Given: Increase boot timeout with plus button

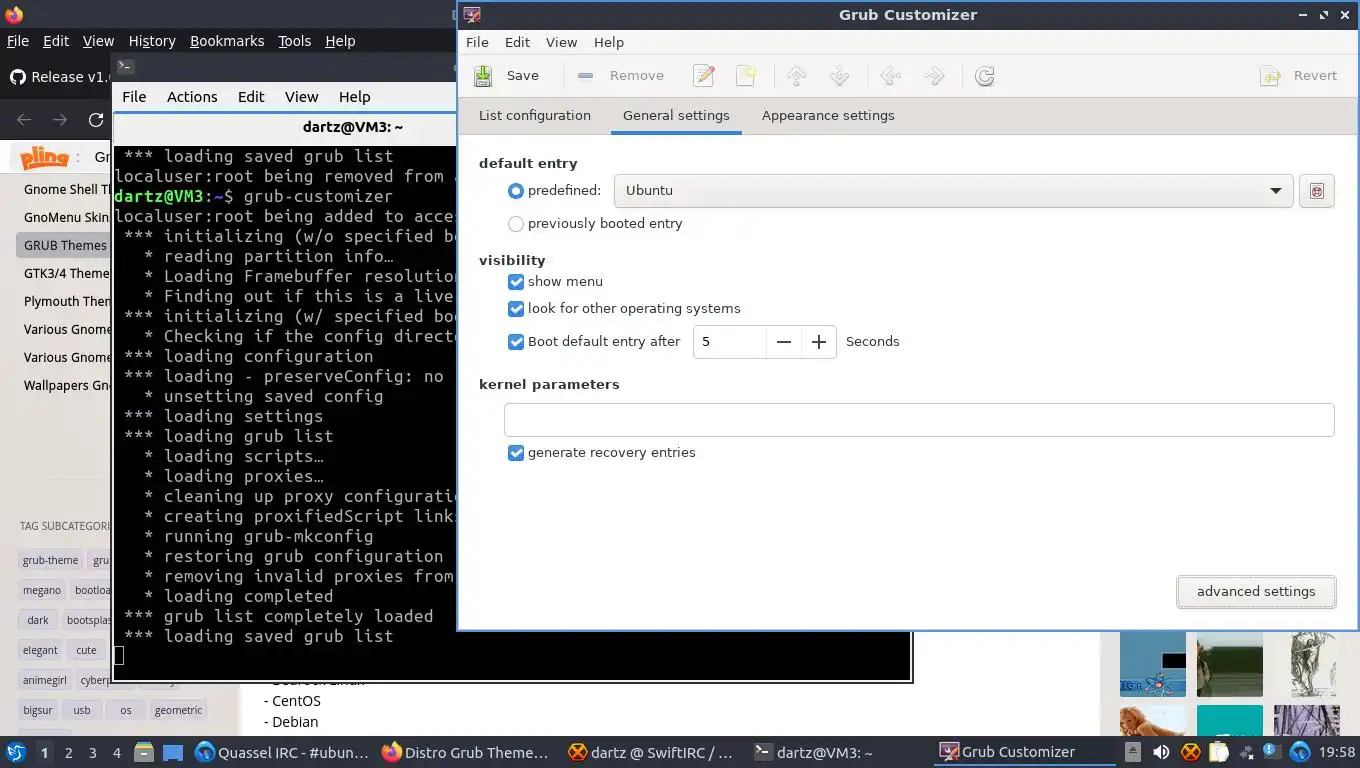Looking at the screenshot, I should tap(819, 342).
